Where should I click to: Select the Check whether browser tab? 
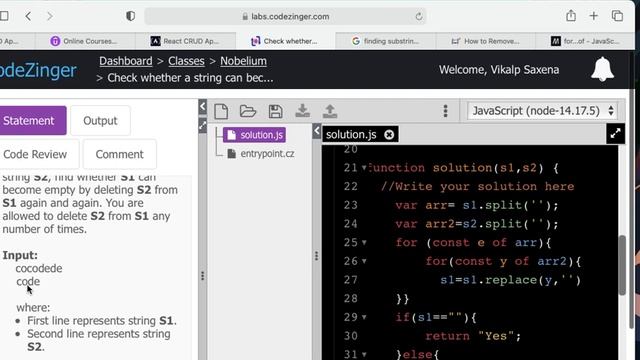point(285,41)
